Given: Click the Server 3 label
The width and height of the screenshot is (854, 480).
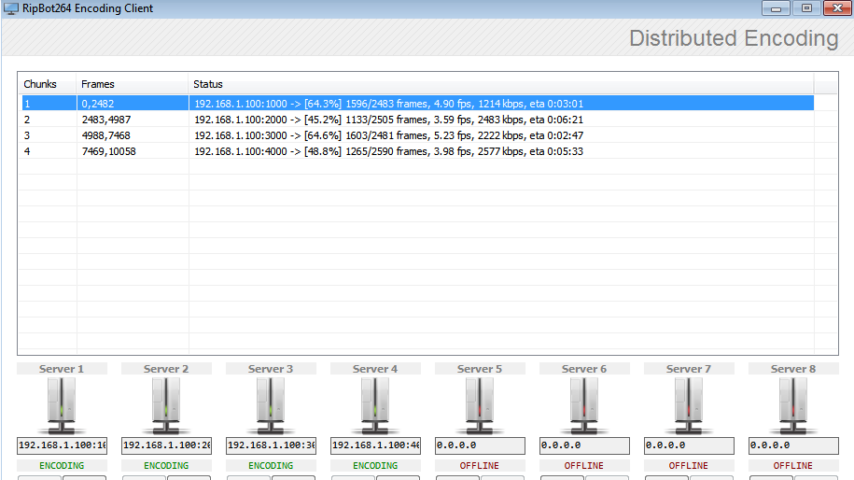Looking at the screenshot, I should tap(271, 369).
